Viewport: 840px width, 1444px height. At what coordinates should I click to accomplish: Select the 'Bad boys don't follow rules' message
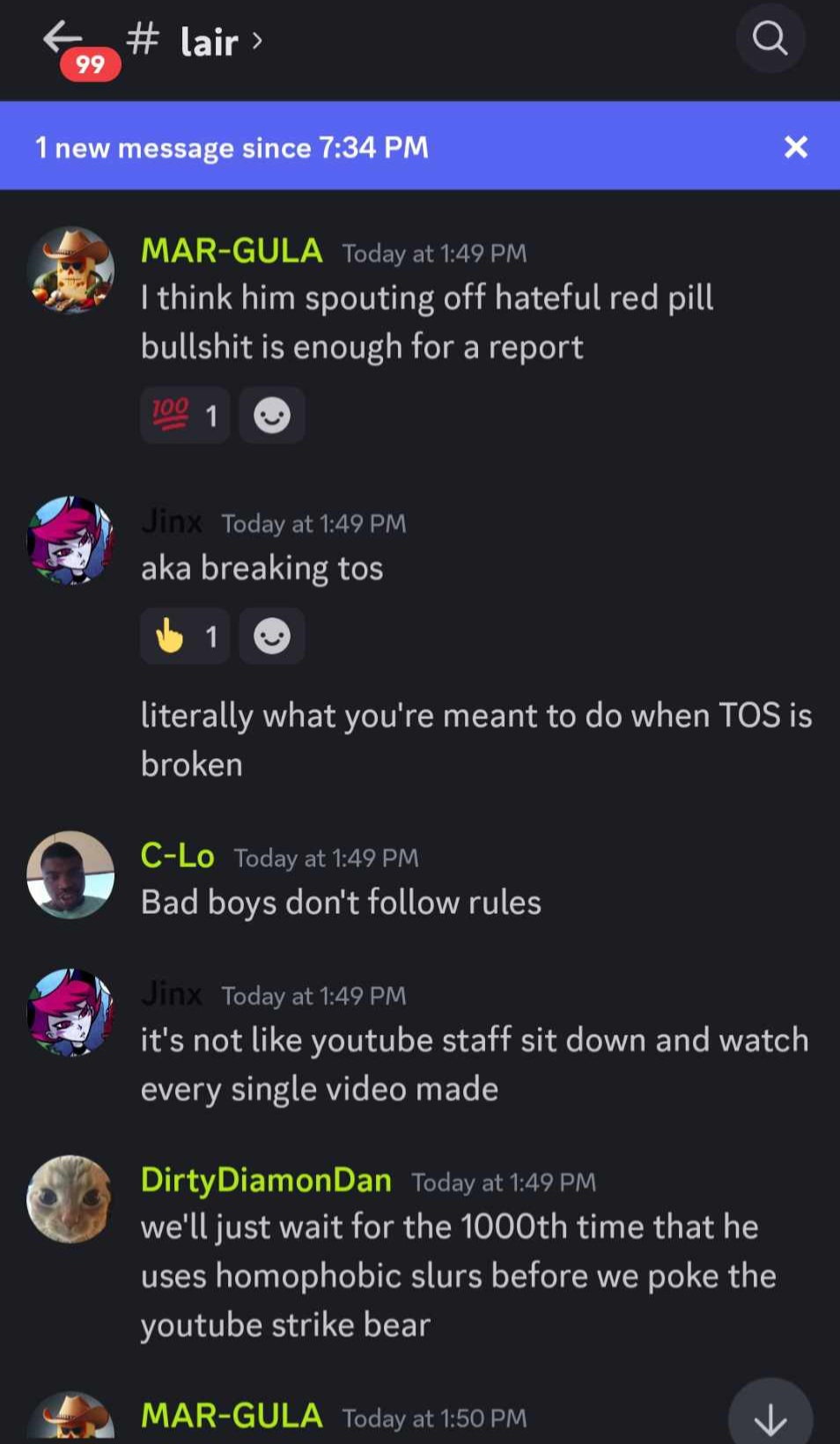[341, 902]
